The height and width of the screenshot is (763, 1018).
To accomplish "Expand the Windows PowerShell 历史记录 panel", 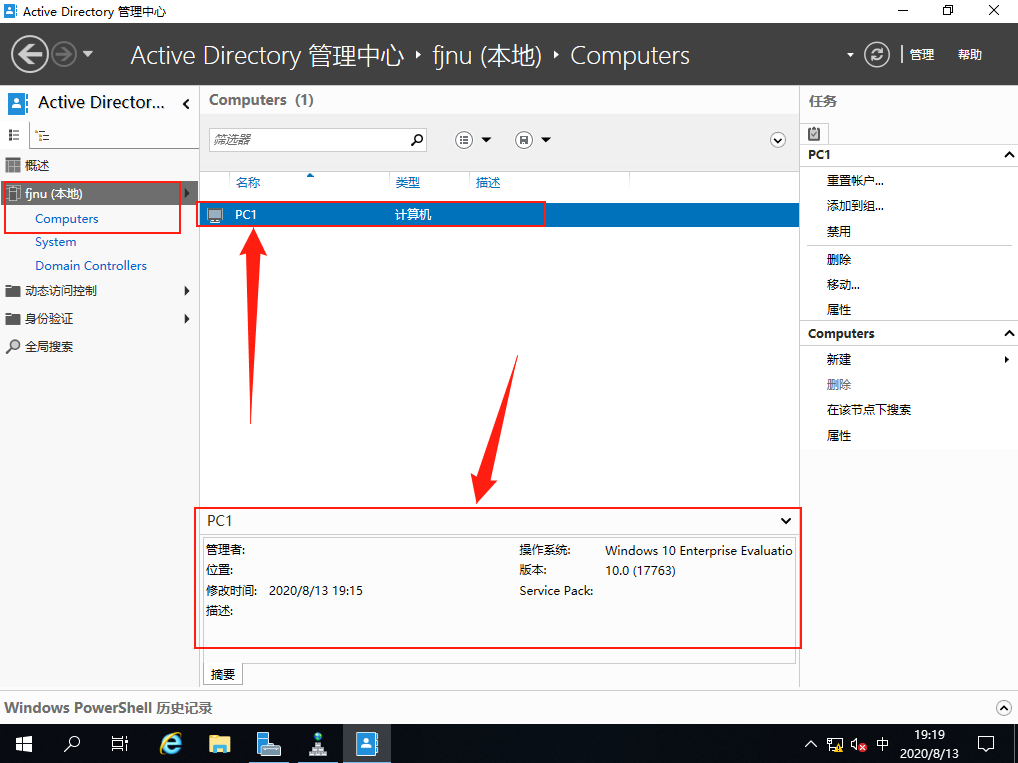I will (1004, 708).
